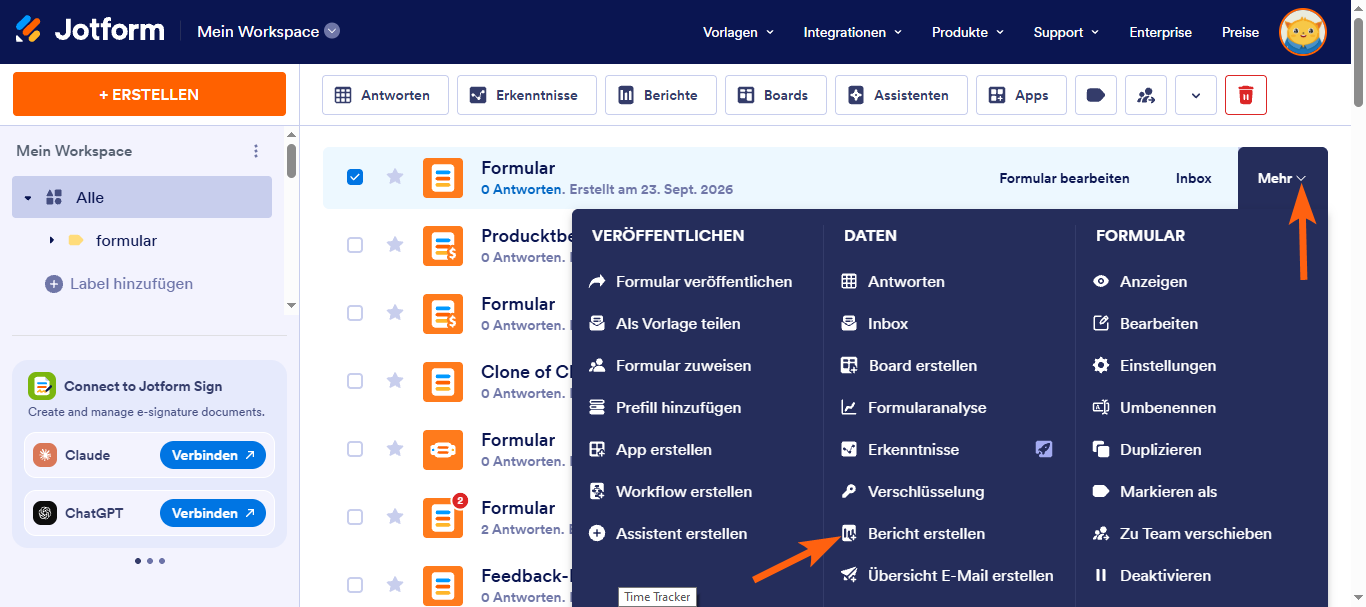The width and height of the screenshot is (1366, 607).
Task: Click Anzeigen in the Formular column
Action: pos(1141,282)
